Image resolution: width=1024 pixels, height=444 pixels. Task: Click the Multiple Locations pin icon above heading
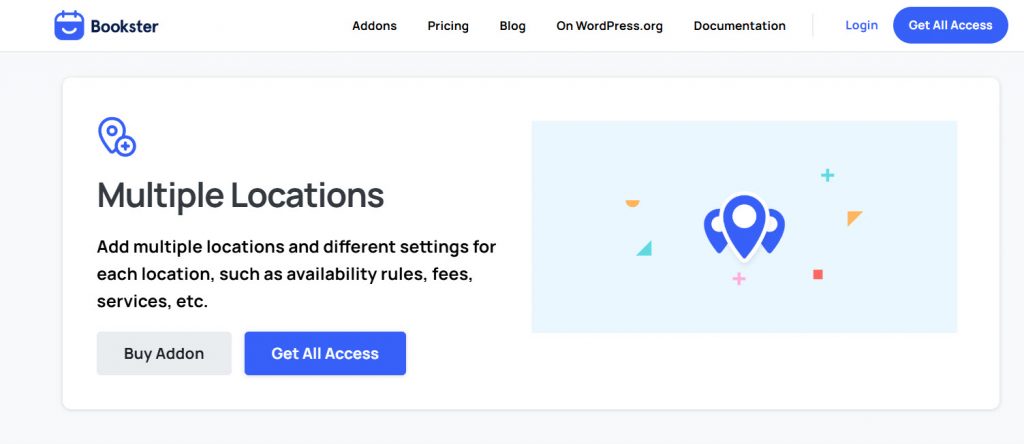tap(116, 137)
